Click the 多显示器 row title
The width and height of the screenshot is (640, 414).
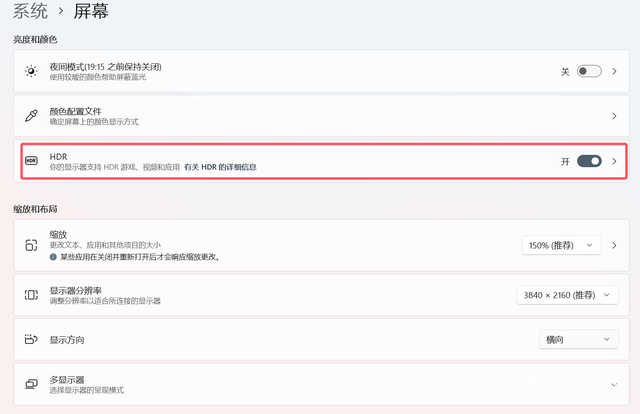[x=67, y=379]
